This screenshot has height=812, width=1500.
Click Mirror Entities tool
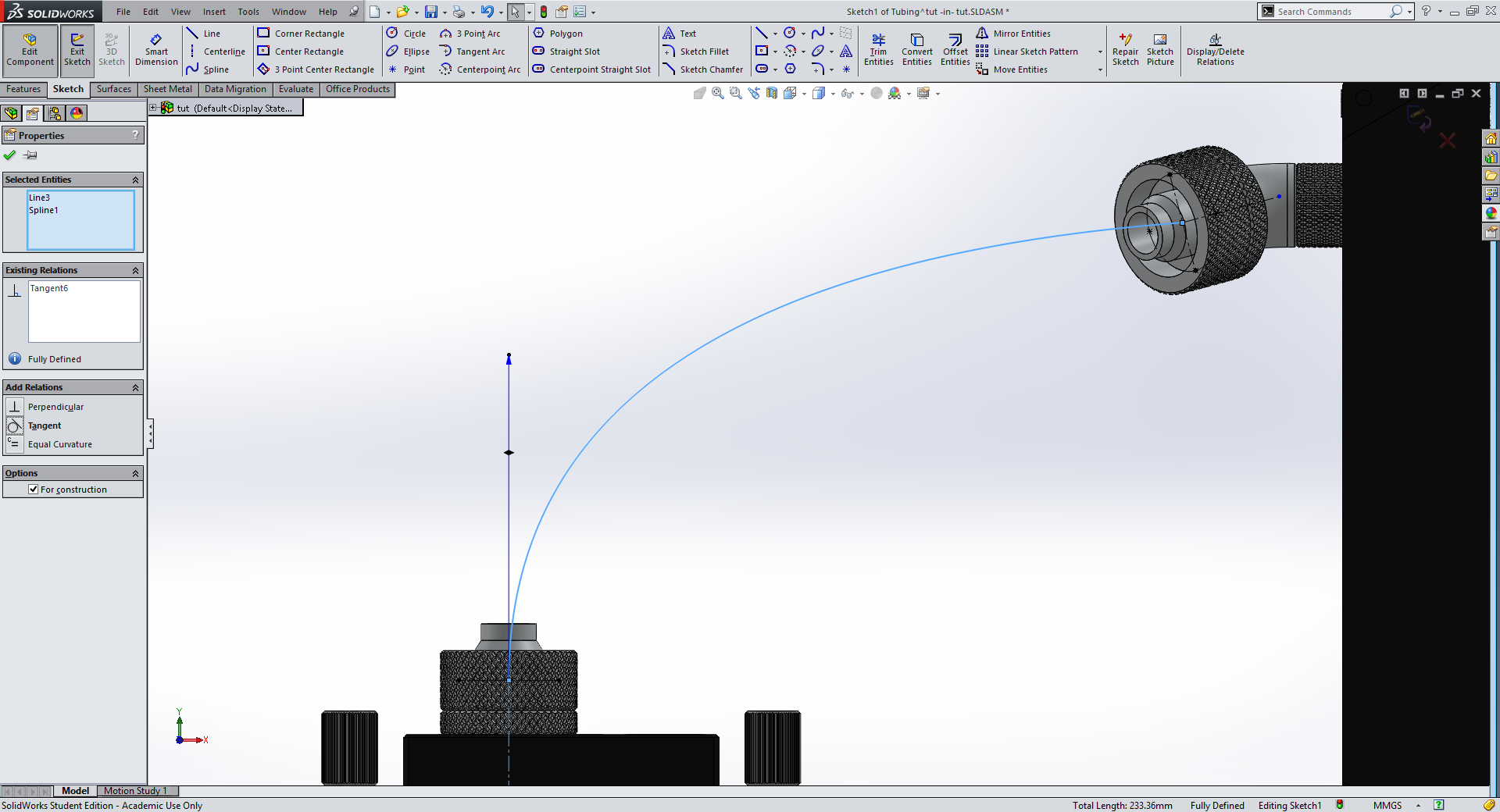pos(1013,34)
